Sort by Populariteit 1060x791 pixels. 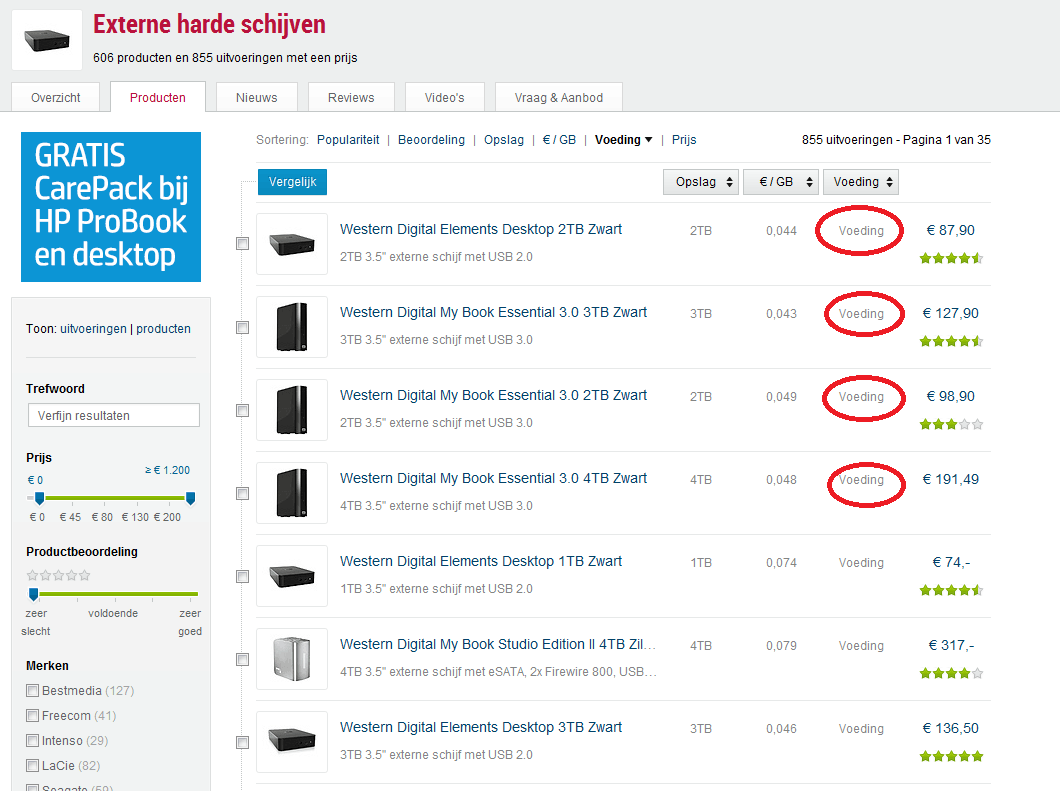tap(348, 140)
